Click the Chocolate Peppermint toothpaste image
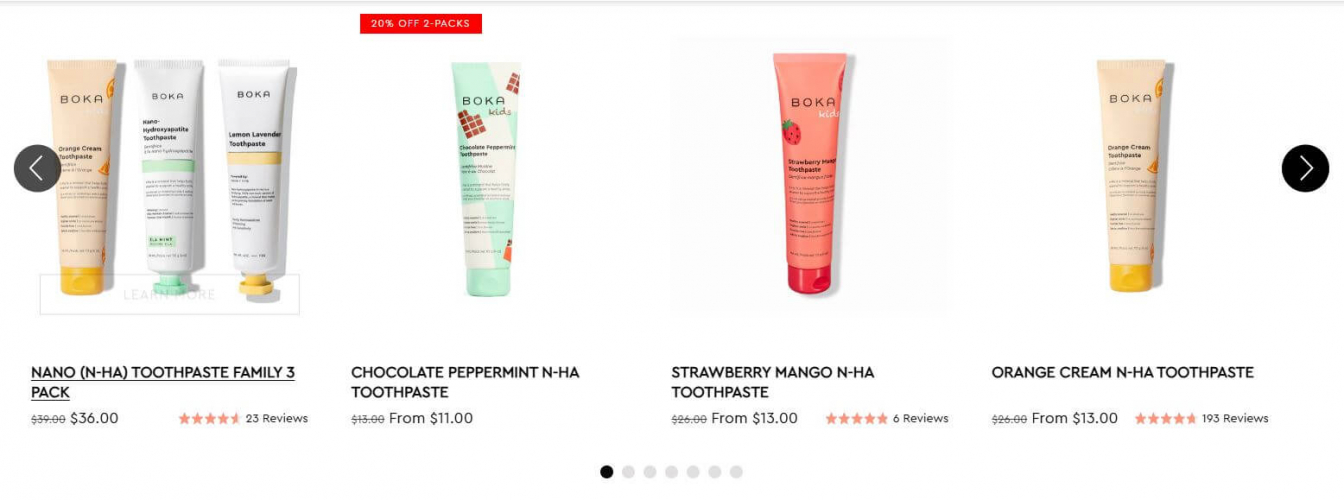The width and height of the screenshot is (1344, 500). 486,179
